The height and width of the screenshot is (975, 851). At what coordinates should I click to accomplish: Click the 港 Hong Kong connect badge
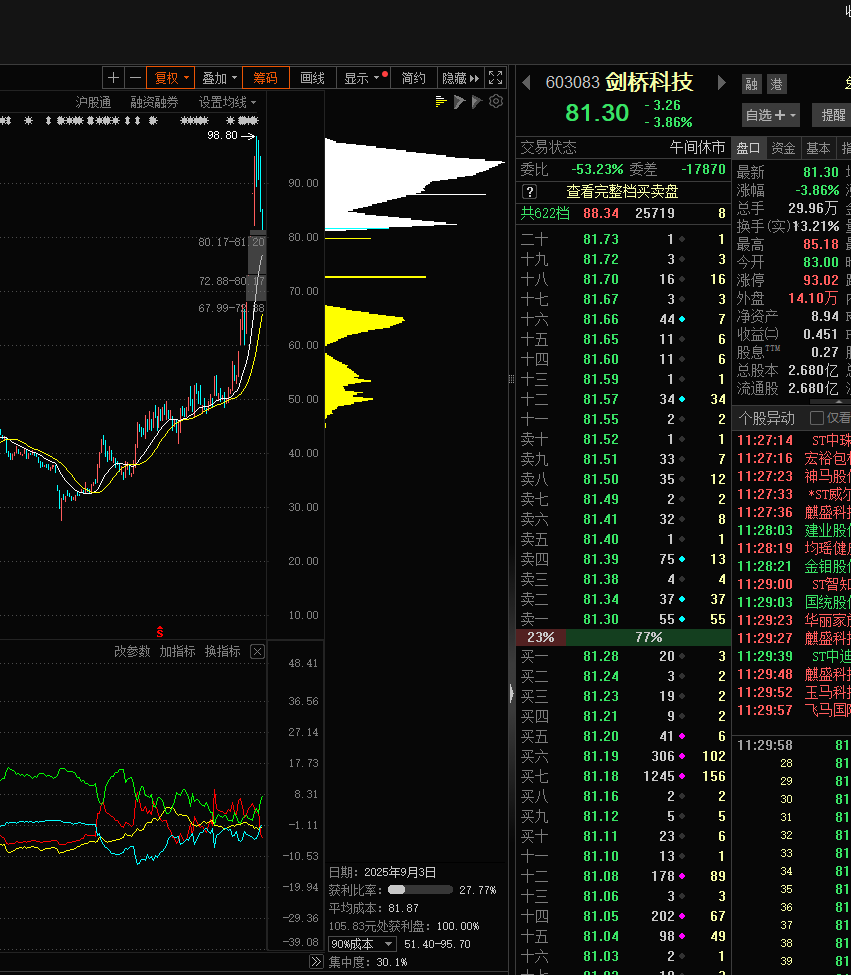coord(776,84)
